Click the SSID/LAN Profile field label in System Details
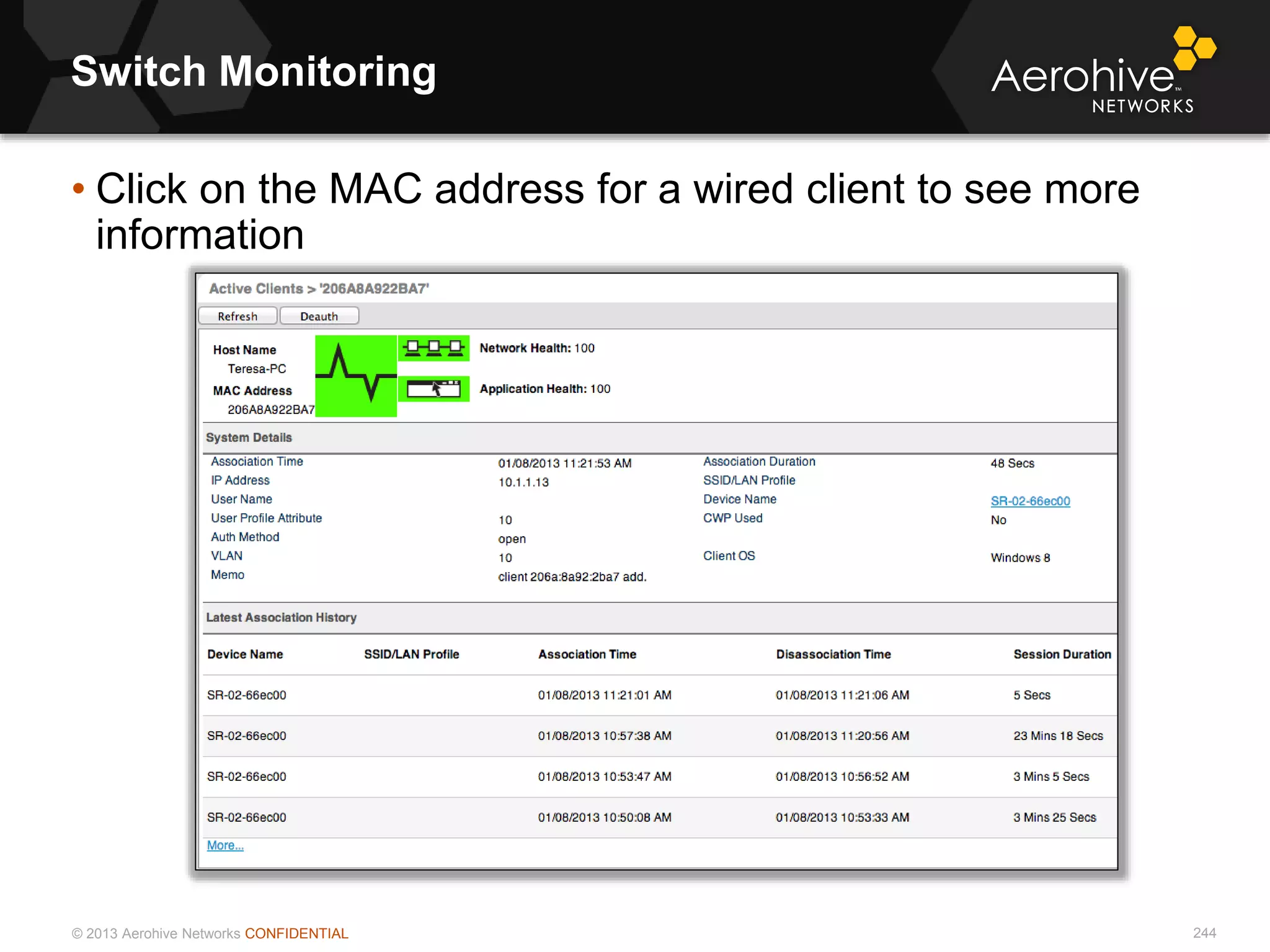 tap(749, 480)
